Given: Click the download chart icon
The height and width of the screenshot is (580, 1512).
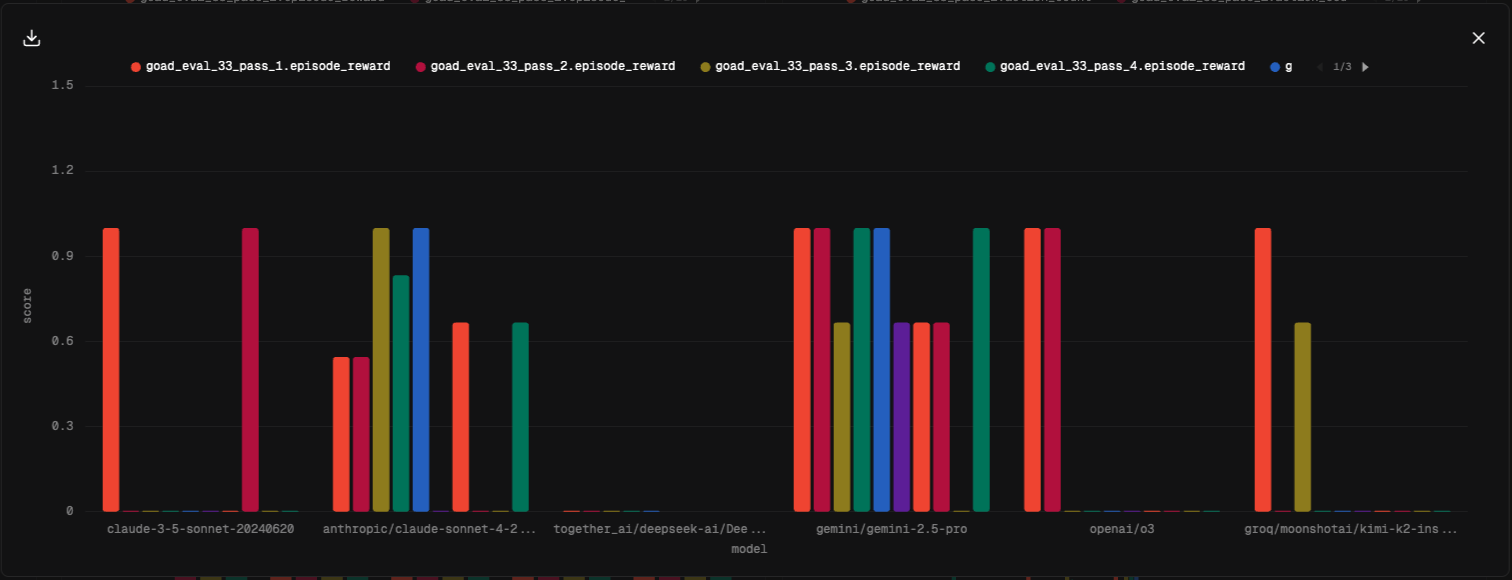Looking at the screenshot, I should 32,38.
